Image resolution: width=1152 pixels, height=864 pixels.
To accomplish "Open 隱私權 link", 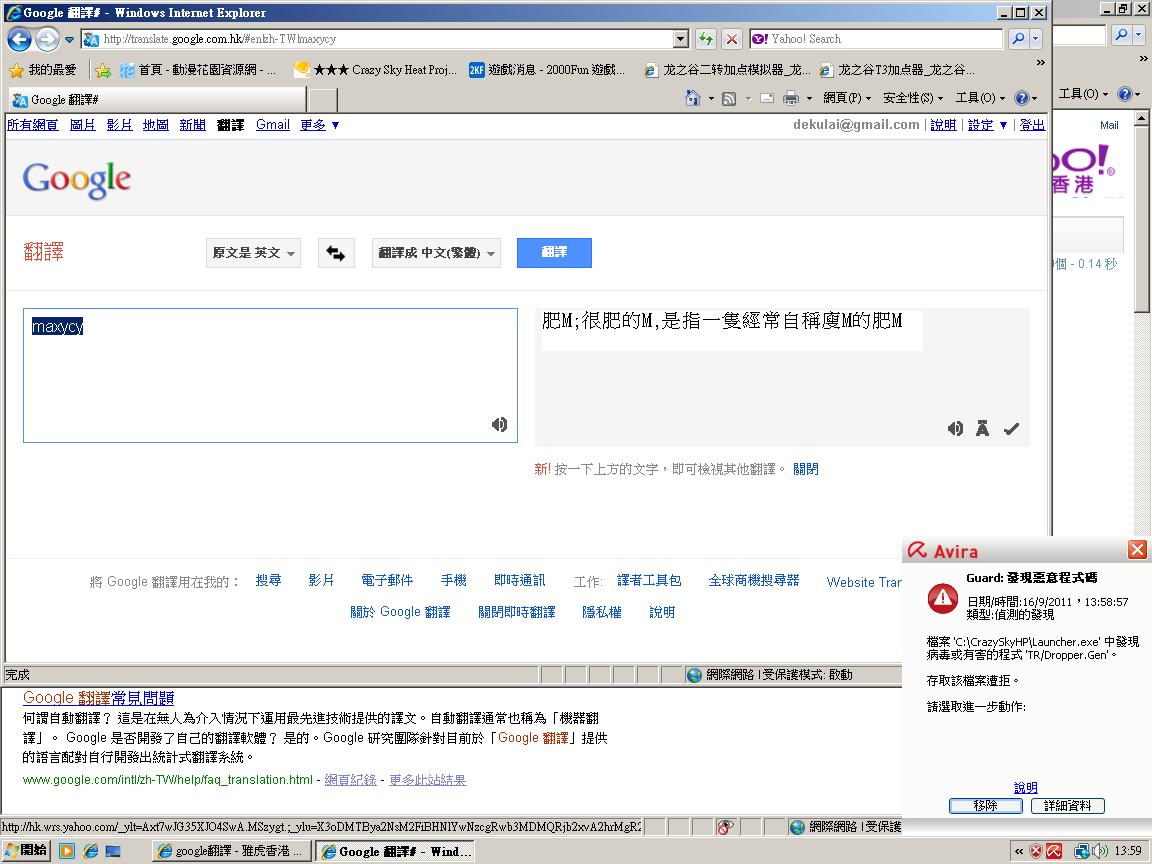I will (602, 612).
